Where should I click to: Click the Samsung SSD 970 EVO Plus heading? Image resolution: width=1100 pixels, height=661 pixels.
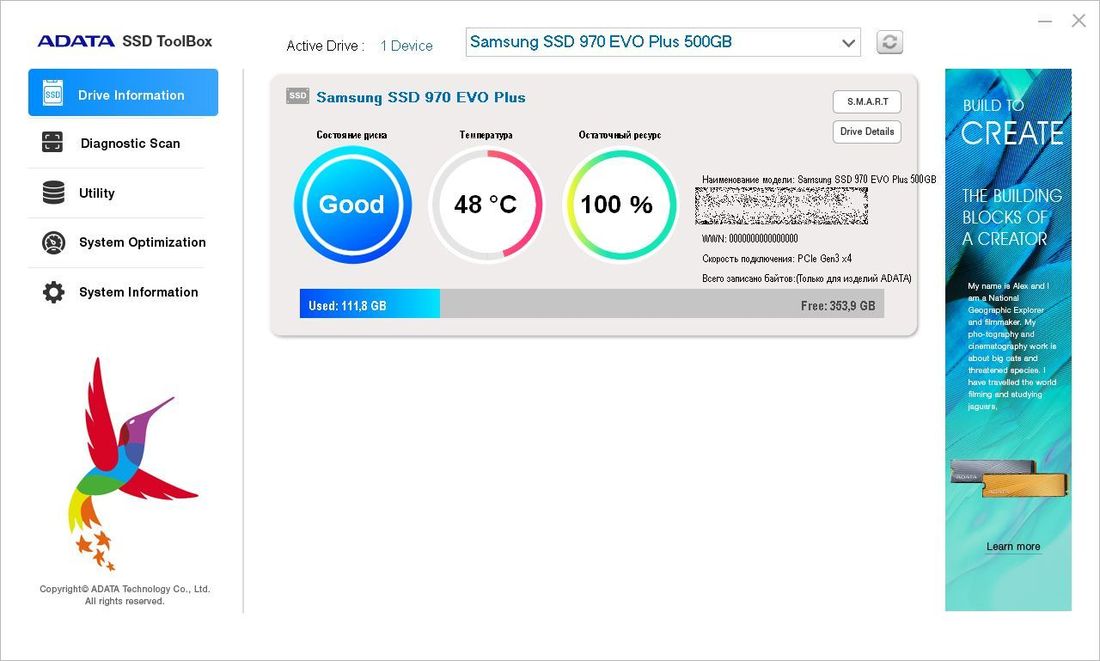click(420, 98)
